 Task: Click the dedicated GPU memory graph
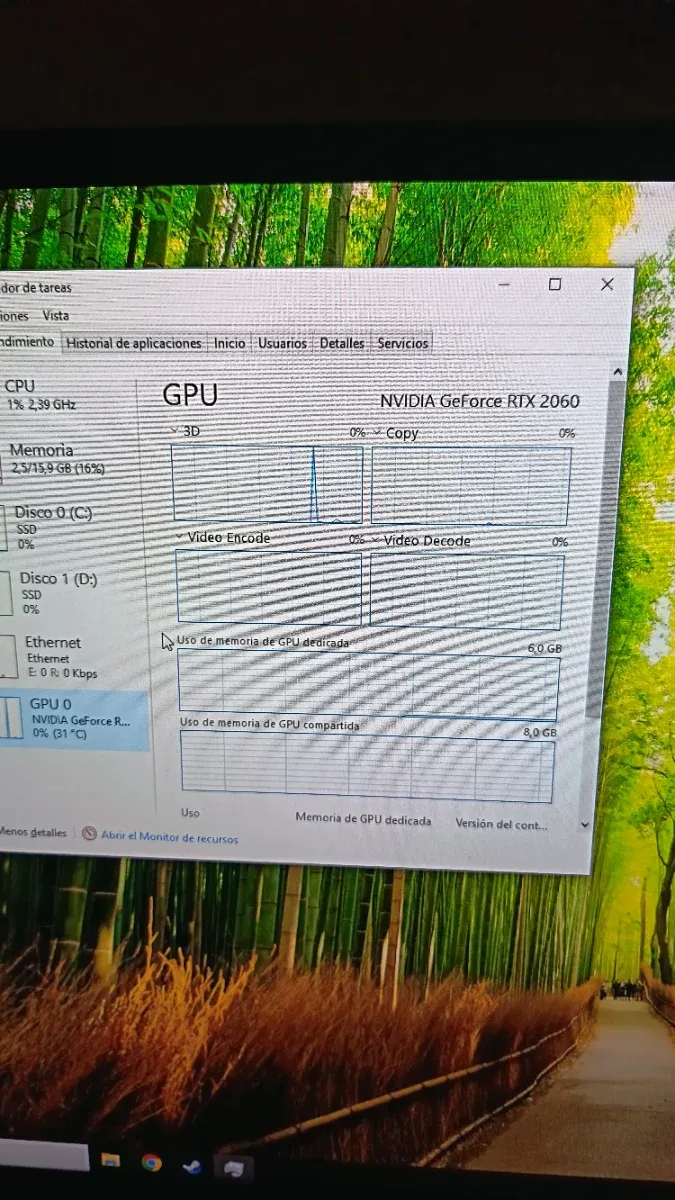pos(368,685)
